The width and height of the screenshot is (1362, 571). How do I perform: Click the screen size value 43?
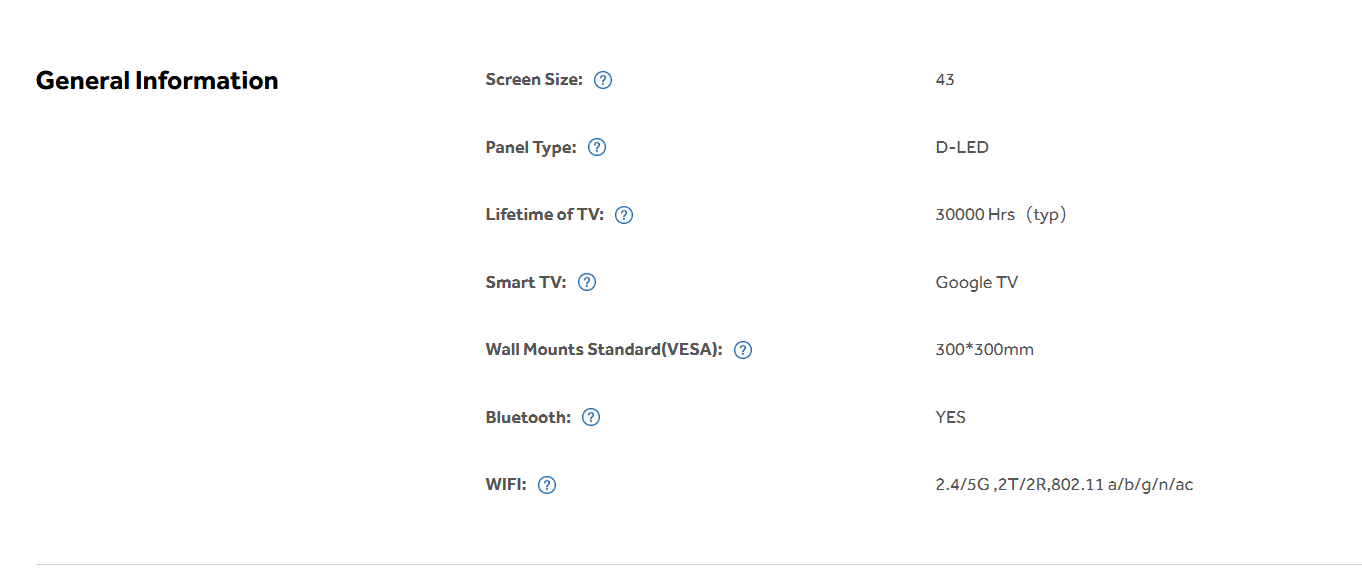tap(945, 80)
